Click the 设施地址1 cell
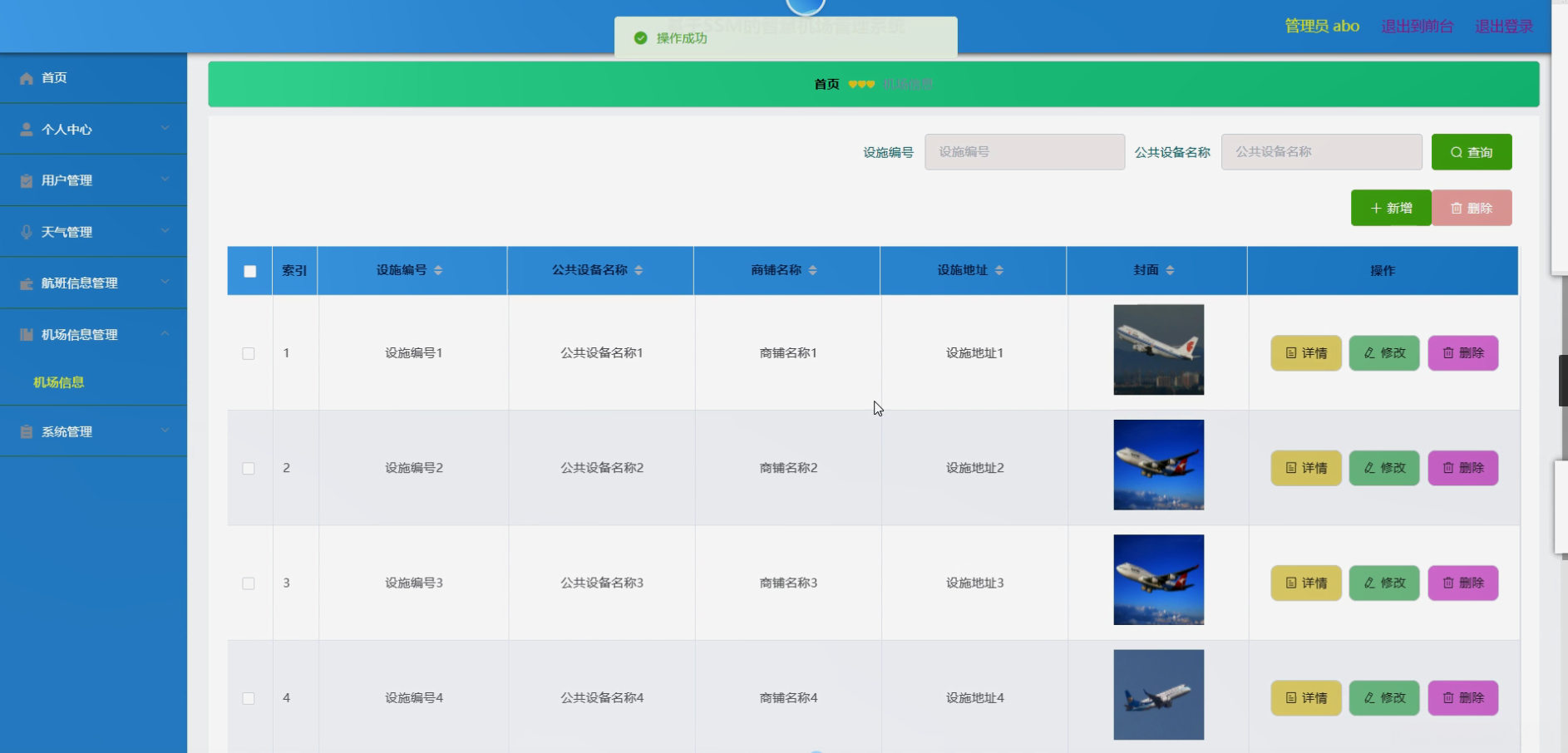 [974, 353]
